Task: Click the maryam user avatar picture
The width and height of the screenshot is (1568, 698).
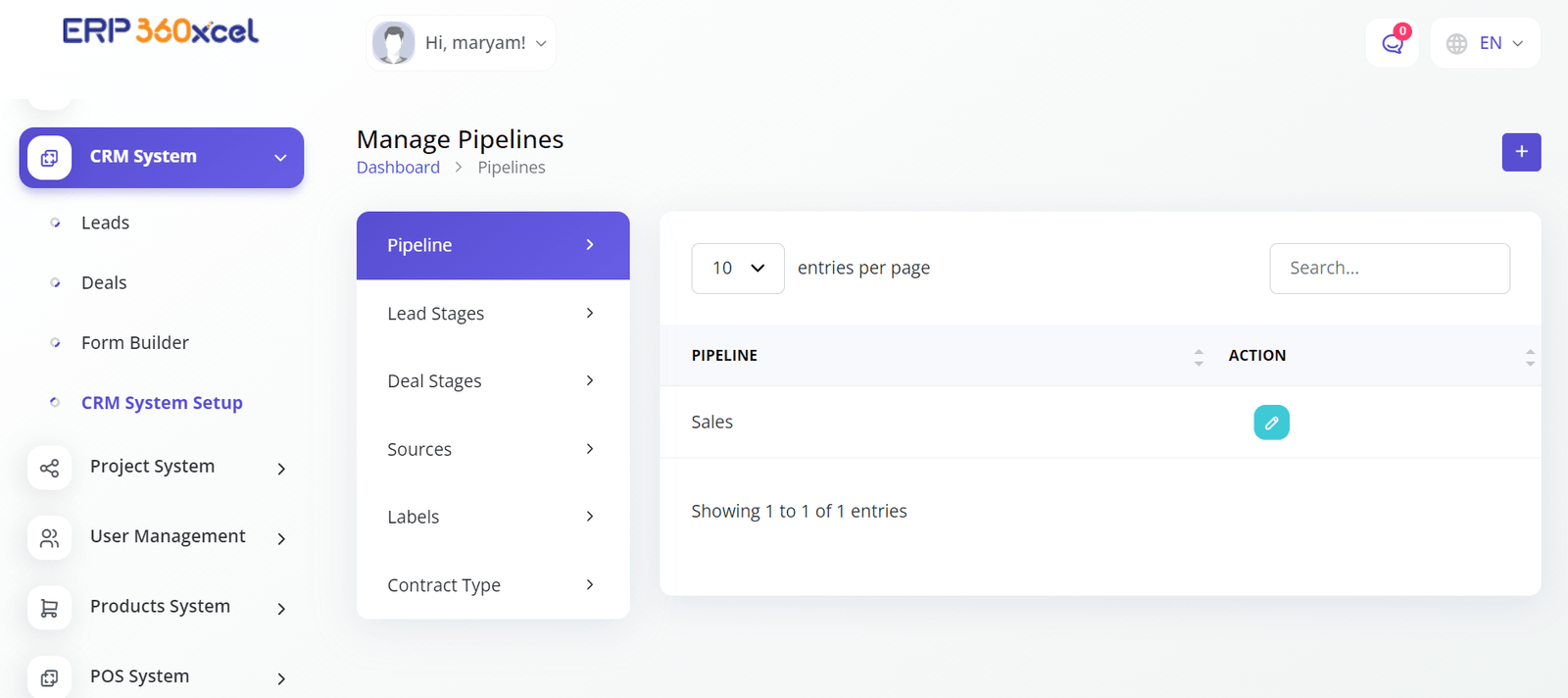Action: pyautogui.click(x=394, y=43)
